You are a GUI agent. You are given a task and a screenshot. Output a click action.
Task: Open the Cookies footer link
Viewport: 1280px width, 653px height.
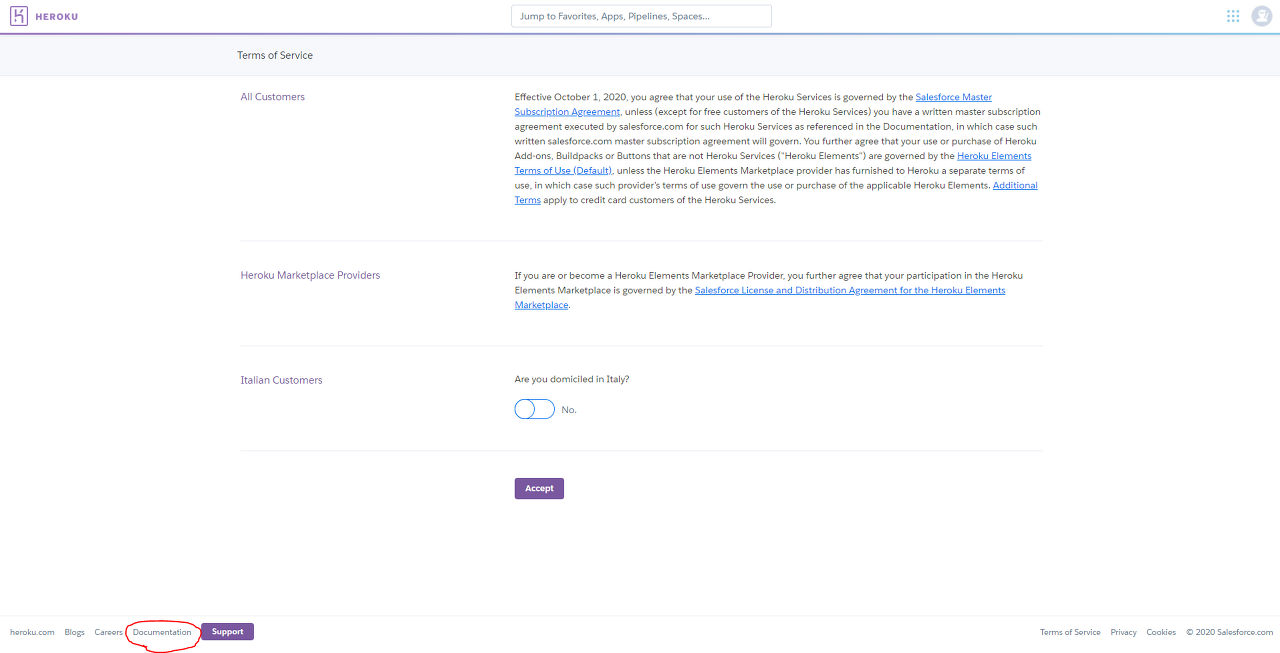1161,632
